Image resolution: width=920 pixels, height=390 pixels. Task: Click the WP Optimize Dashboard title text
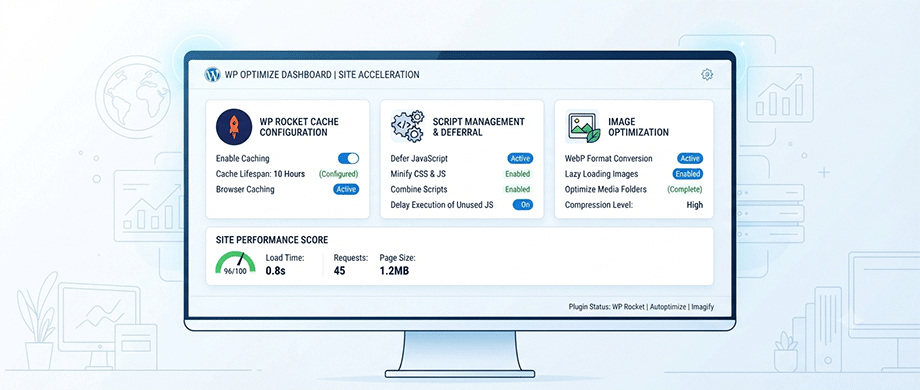322,75
